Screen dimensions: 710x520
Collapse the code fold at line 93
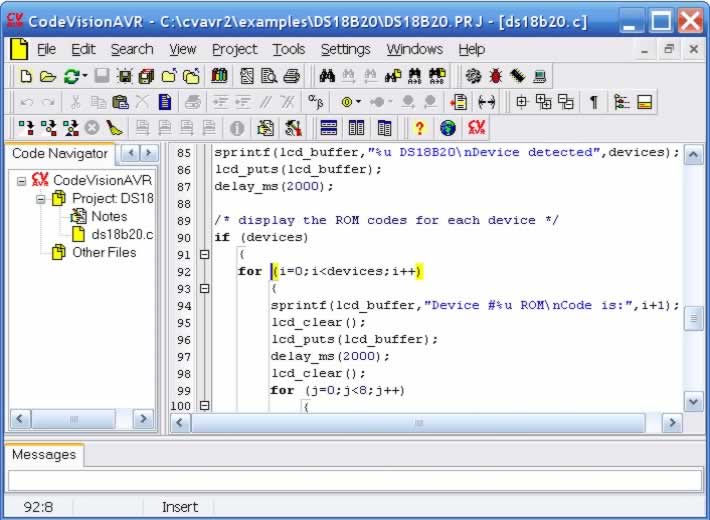click(x=204, y=289)
